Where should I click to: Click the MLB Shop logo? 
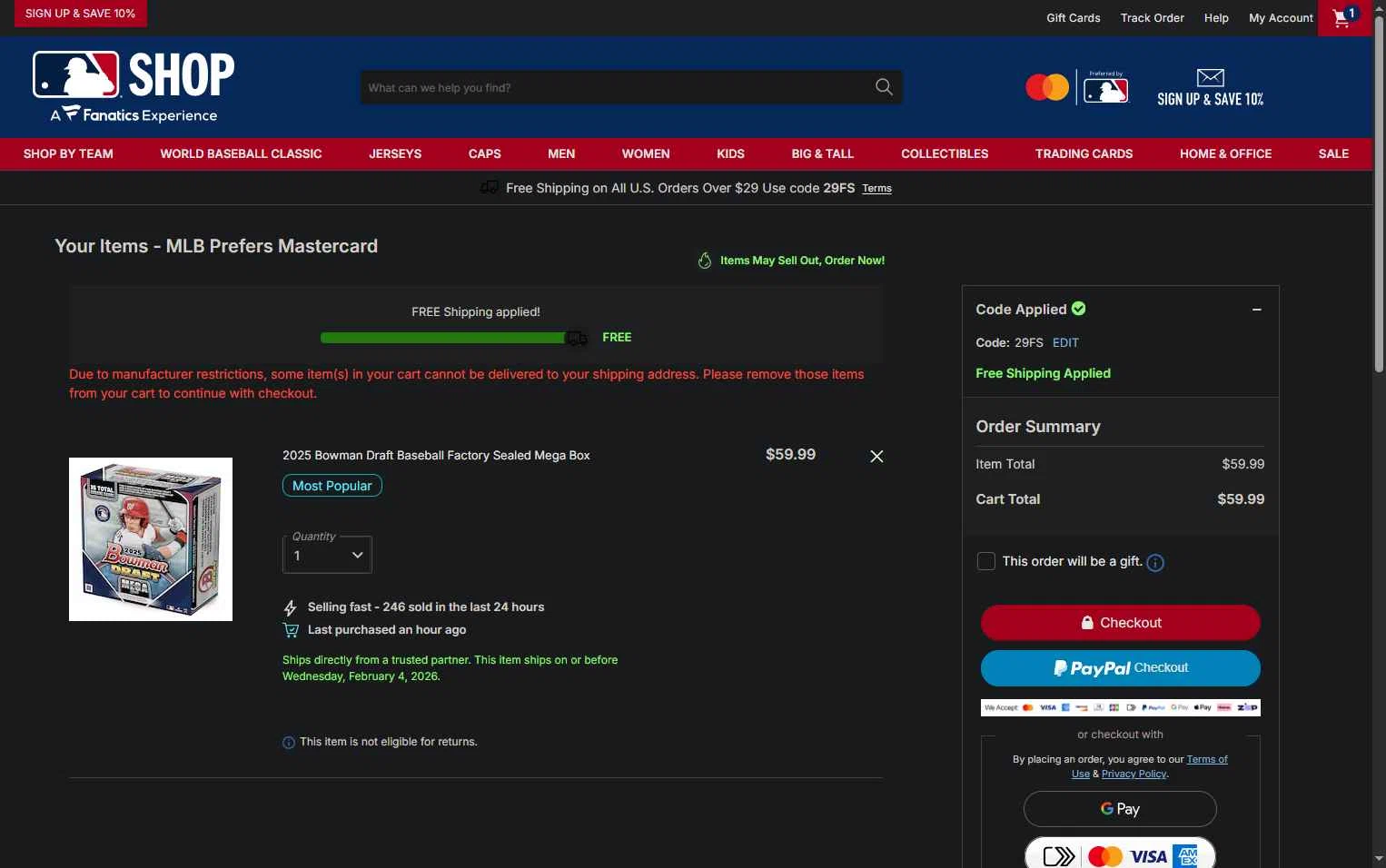134,74
